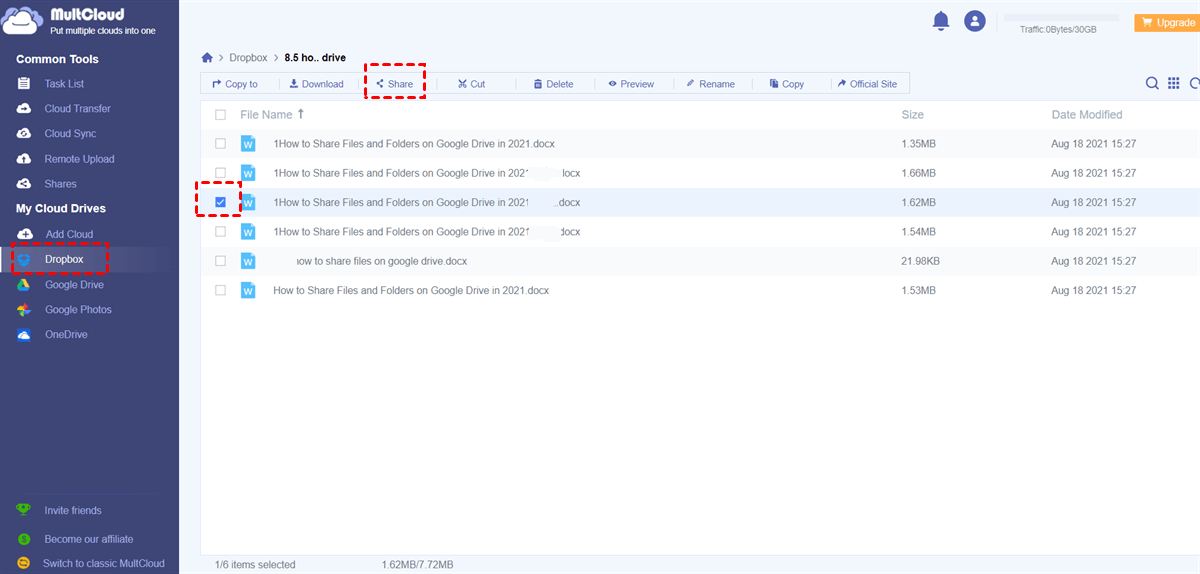Cut the selected file
Viewport: 1200px width, 574px height.
[471, 84]
